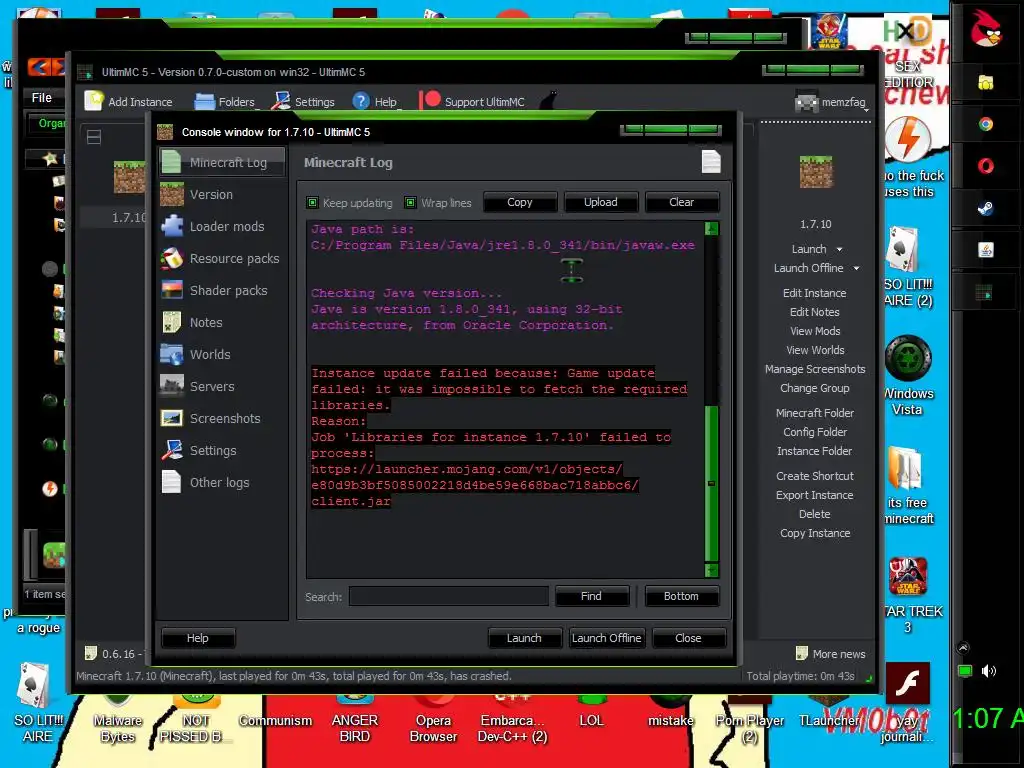Viewport: 1024px width, 768px height.
Task: Click Support UltimMC Patreon button
Action: (x=472, y=101)
